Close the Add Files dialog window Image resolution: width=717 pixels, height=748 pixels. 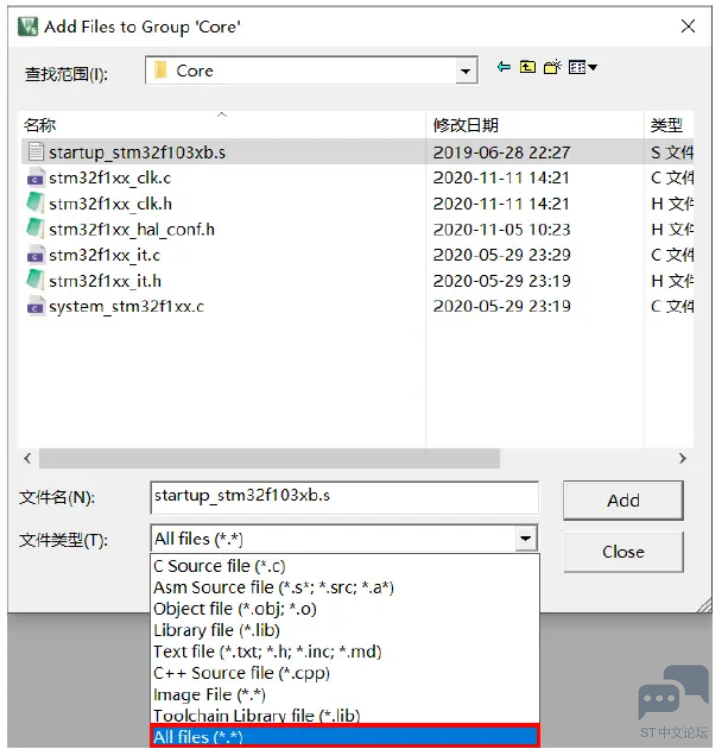(687, 26)
